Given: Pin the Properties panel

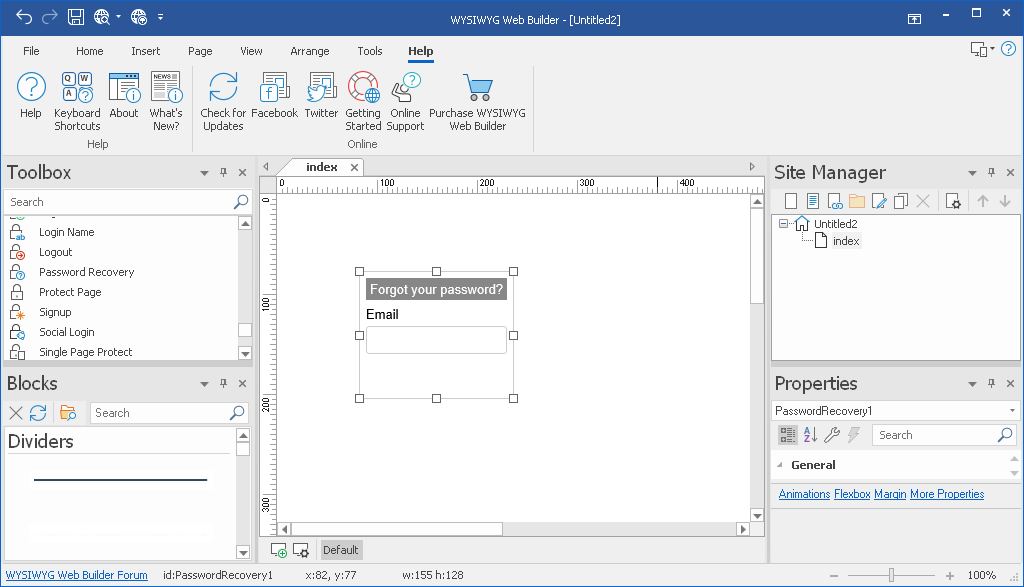Looking at the screenshot, I should (991, 383).
